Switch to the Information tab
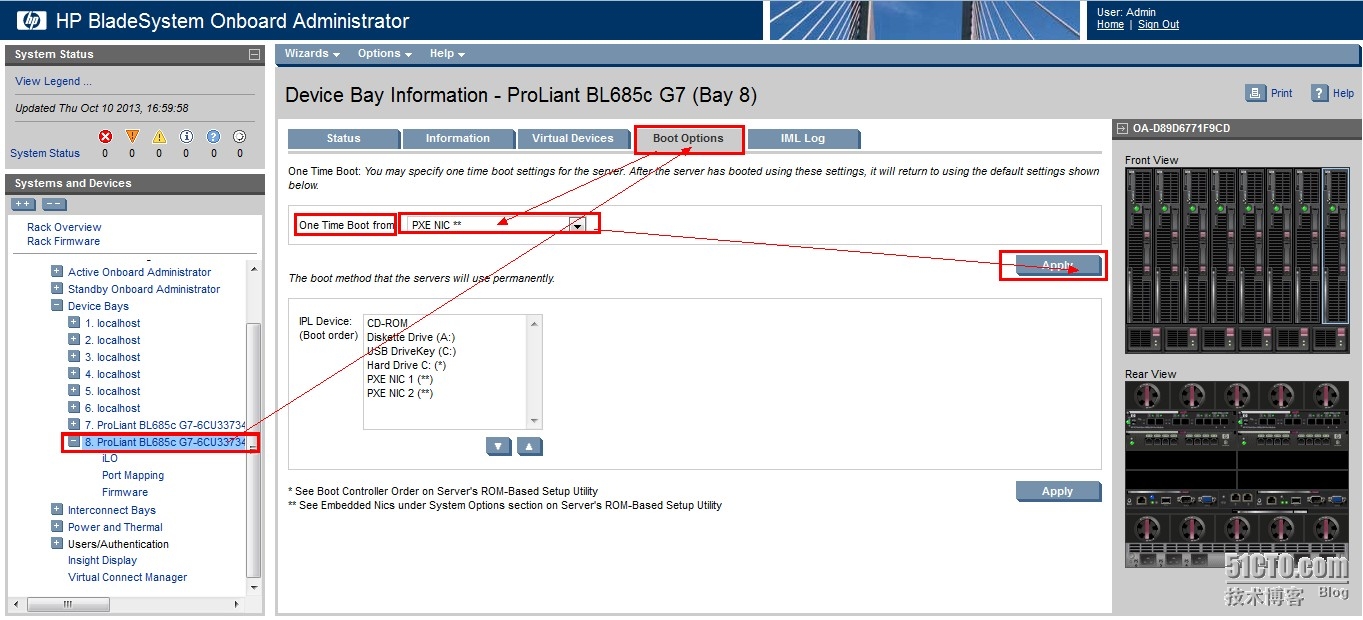 tap(458, 139)
